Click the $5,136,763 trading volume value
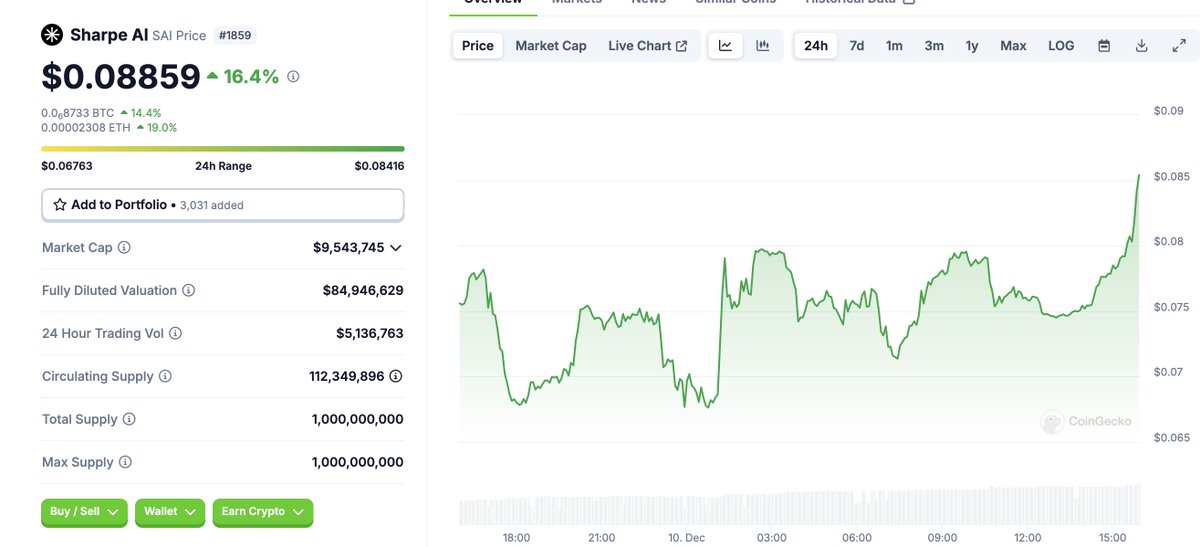Screen dimensions: 1200x547 tap(370, 333)
